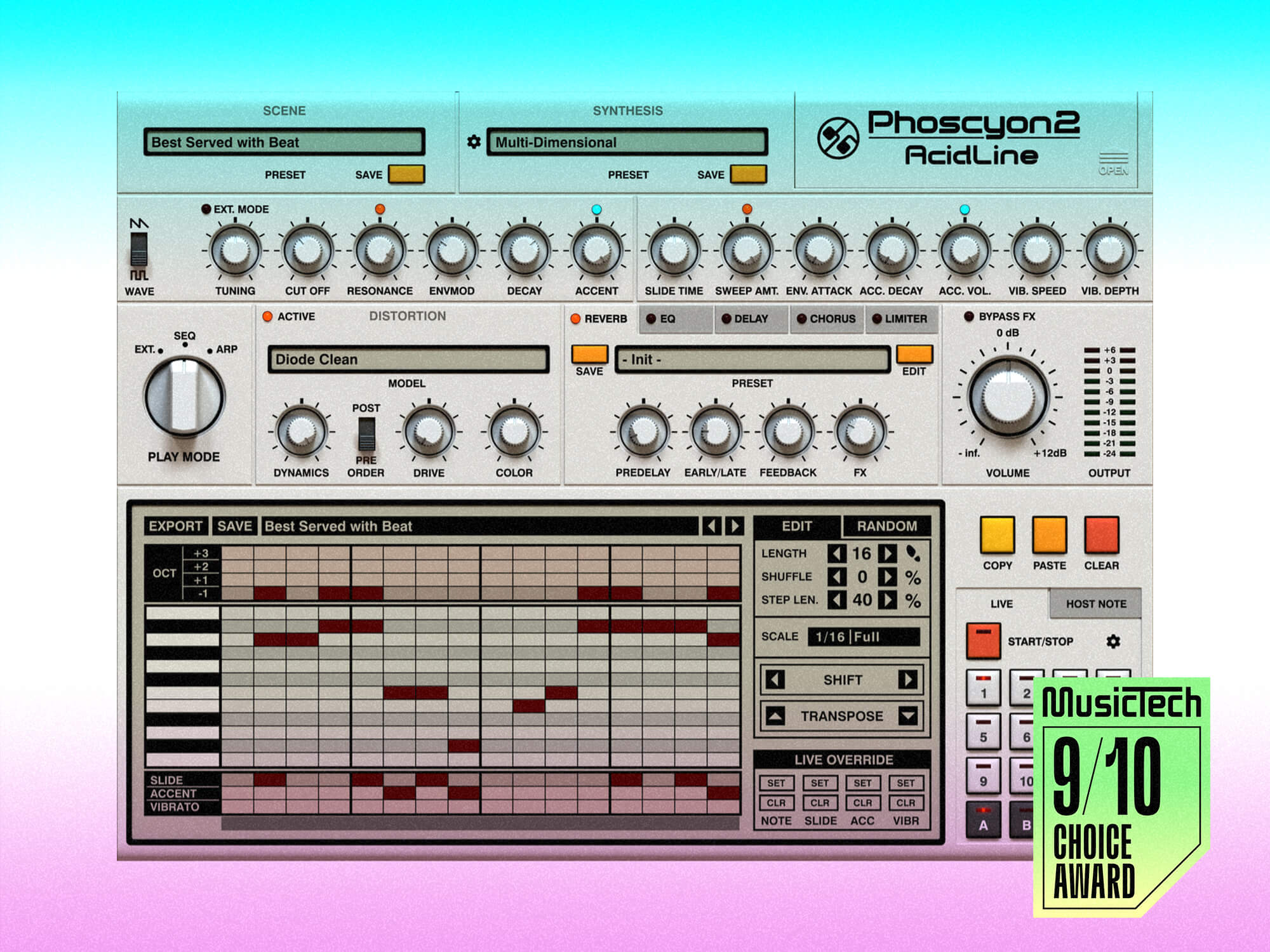
Task: Click the EXPORT pattern button
Action: (x=175, y=526)
